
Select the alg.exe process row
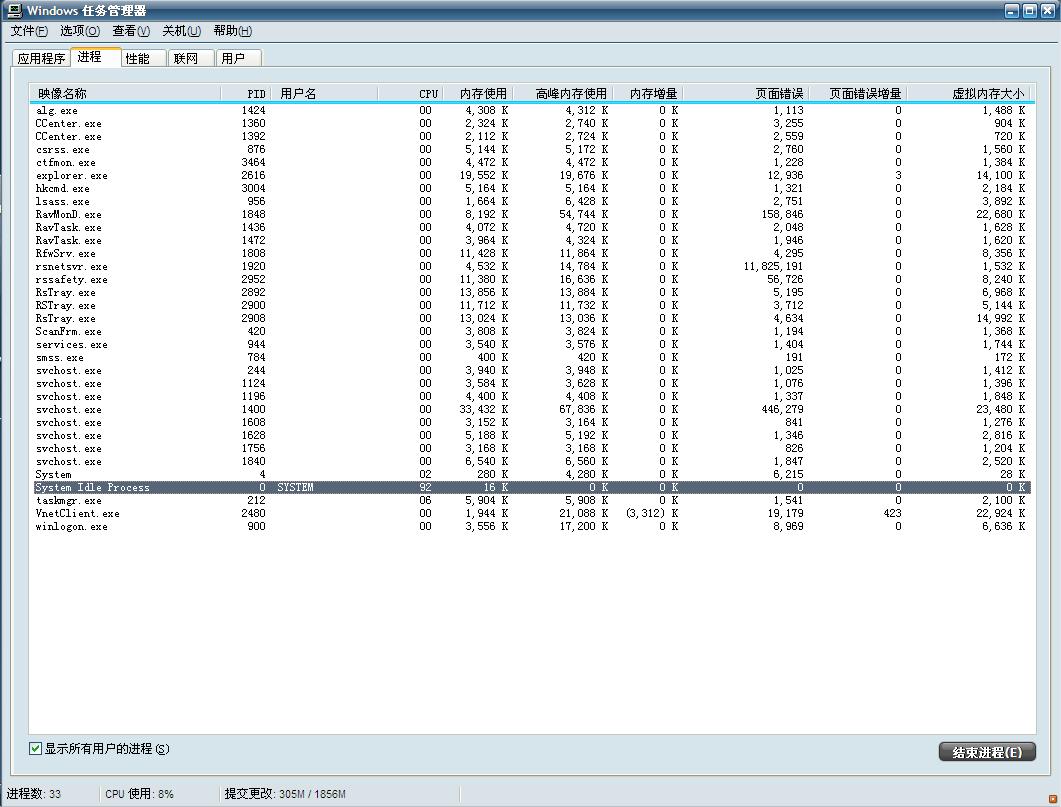(x=531, y=110)
